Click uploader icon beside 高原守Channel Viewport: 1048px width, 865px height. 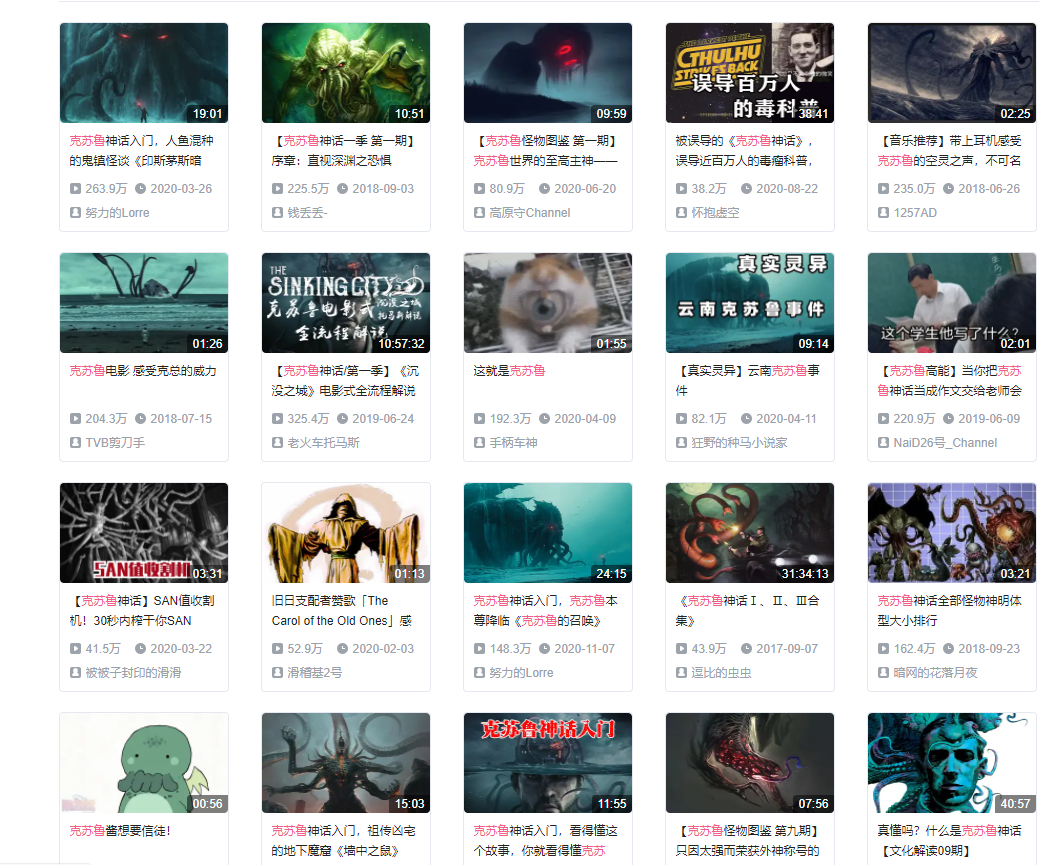point(479,213)
